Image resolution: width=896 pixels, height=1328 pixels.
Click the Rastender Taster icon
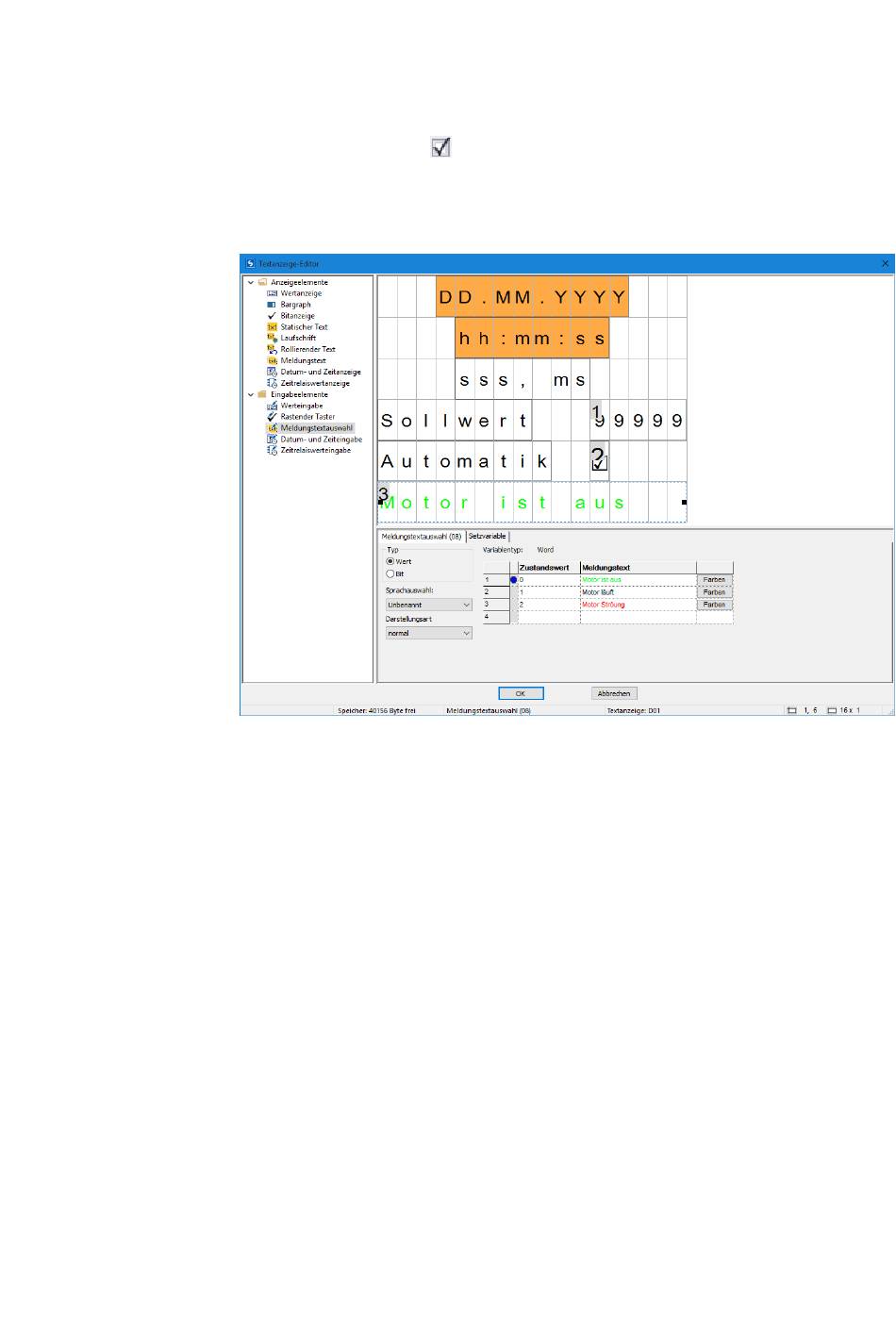click(273, 416)
